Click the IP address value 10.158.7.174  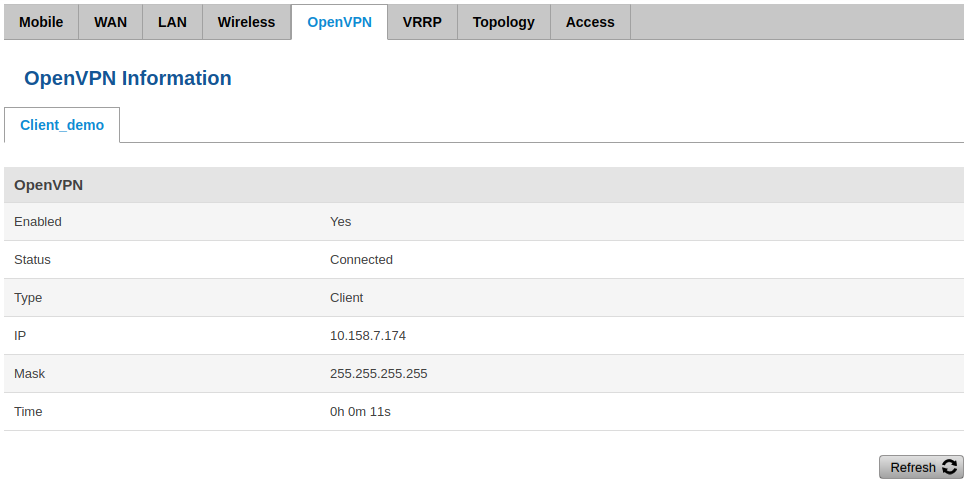[x=368, y=336]
